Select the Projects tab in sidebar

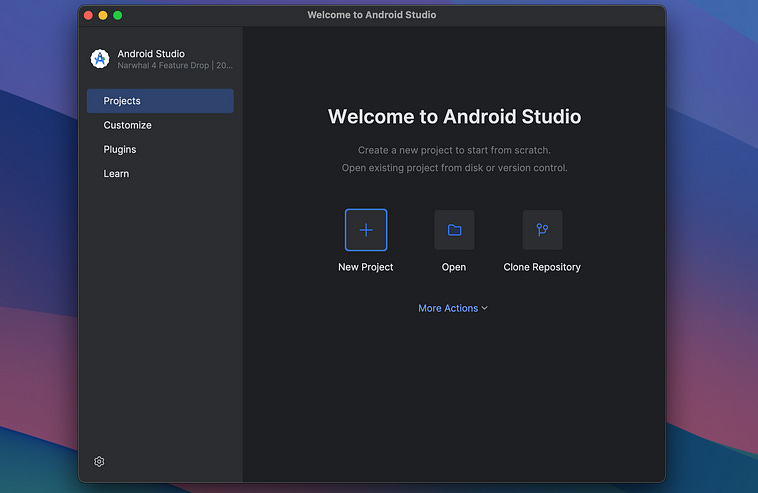click(x=160, y=101)
